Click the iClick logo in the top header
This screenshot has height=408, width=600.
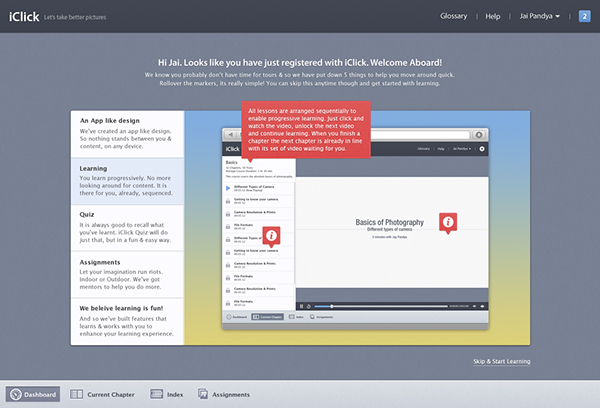pos(24,16)
